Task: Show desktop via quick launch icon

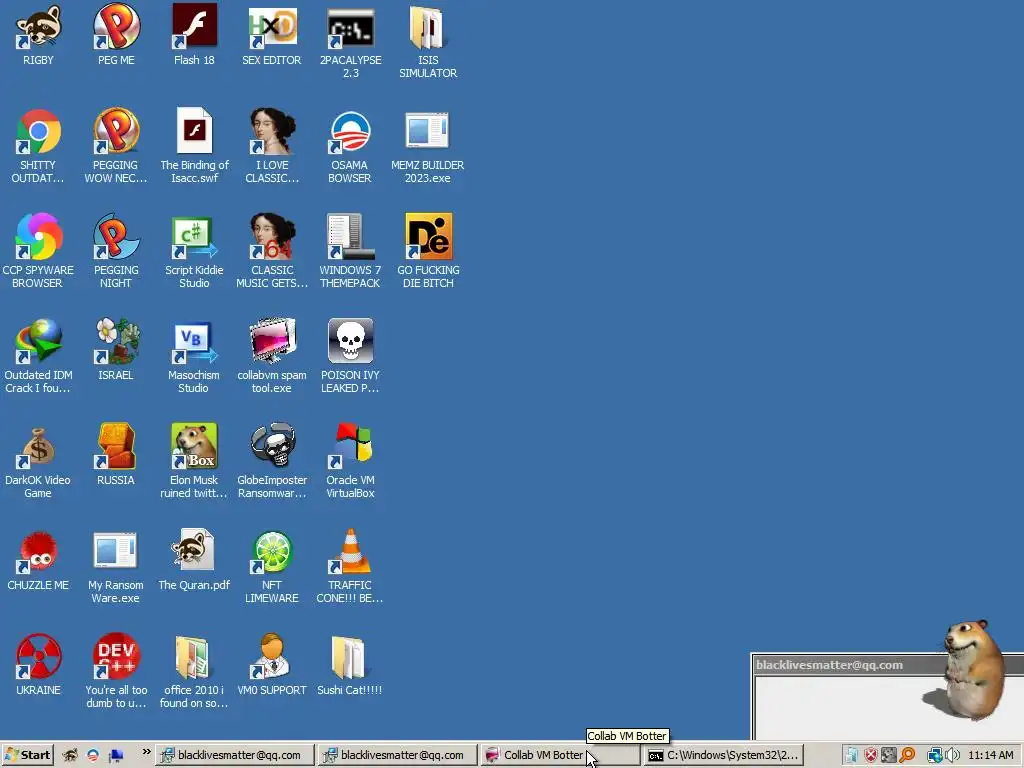Action: click(x=116, y=756)
